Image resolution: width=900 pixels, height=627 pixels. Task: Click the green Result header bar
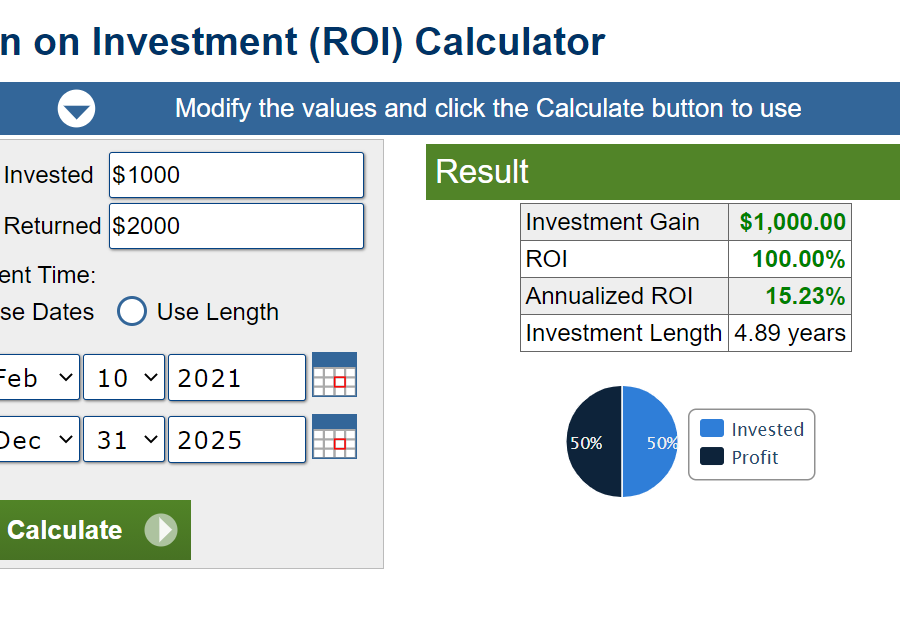pos(662,172)
